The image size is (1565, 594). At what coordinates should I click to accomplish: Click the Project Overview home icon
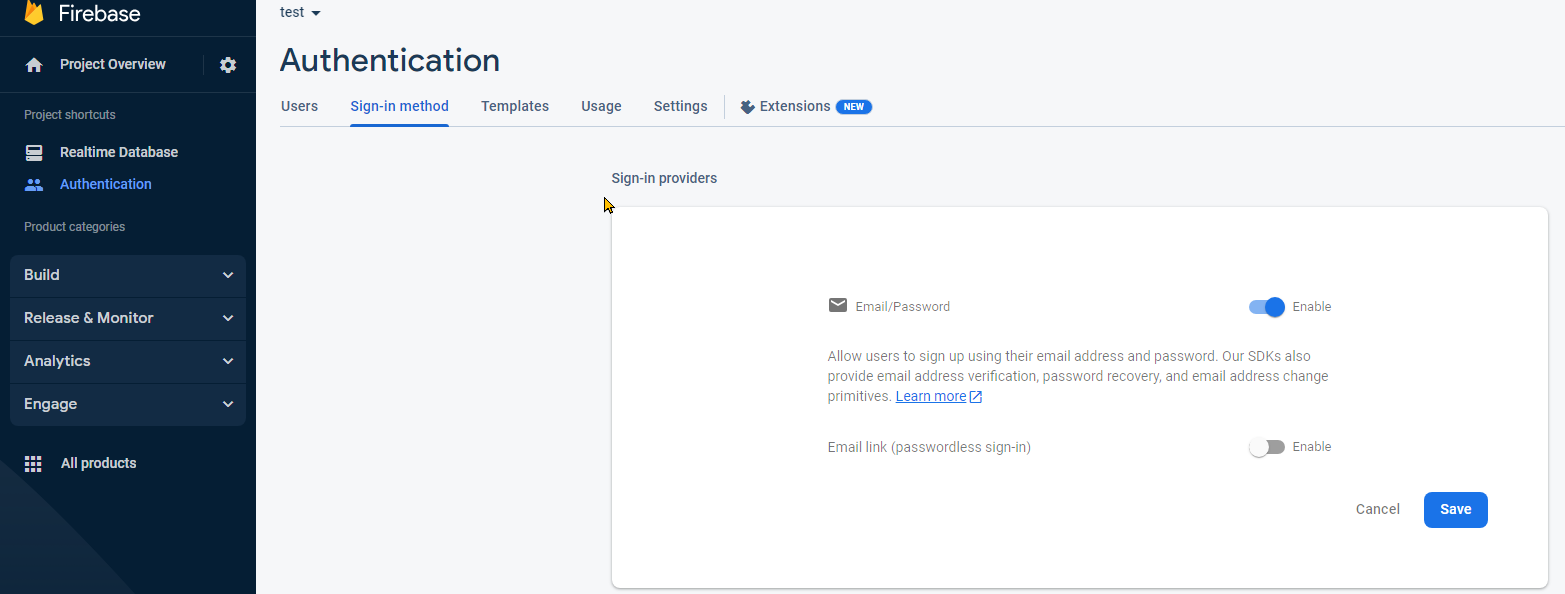point(34,65)
